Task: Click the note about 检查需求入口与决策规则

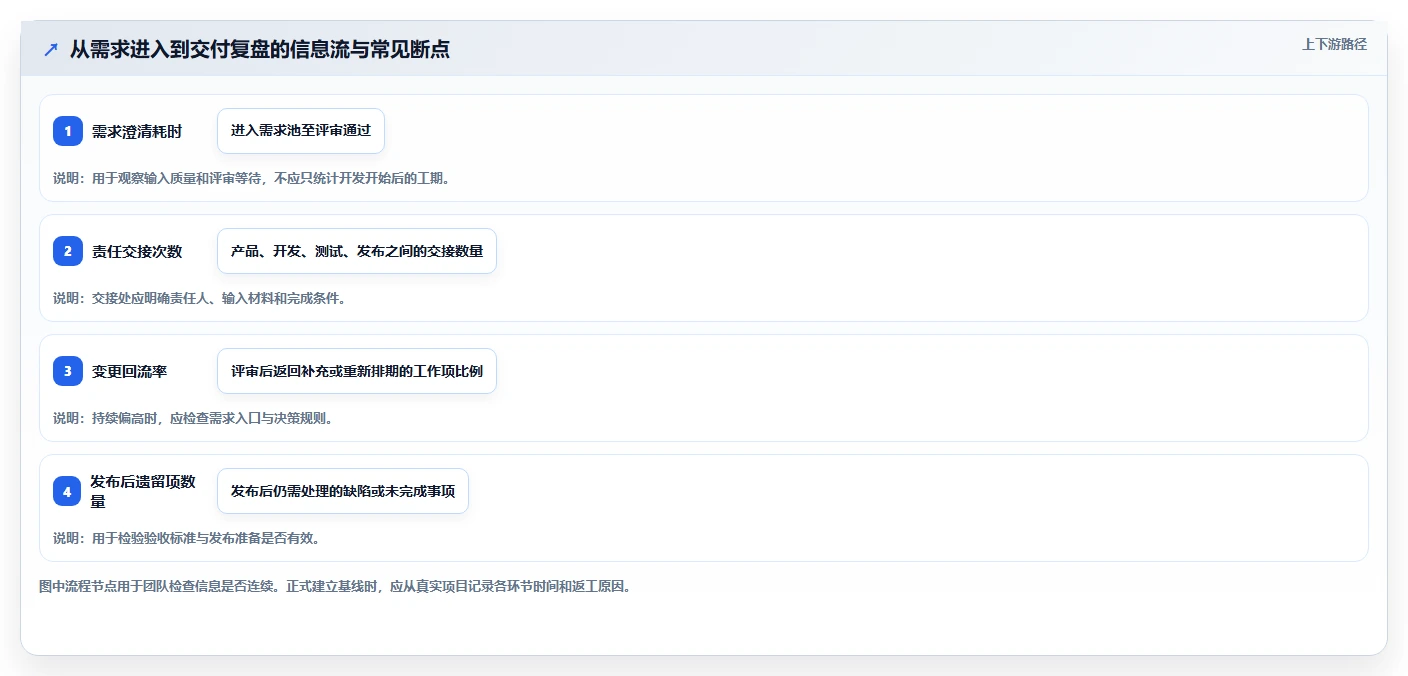Action: pos(193,418)
